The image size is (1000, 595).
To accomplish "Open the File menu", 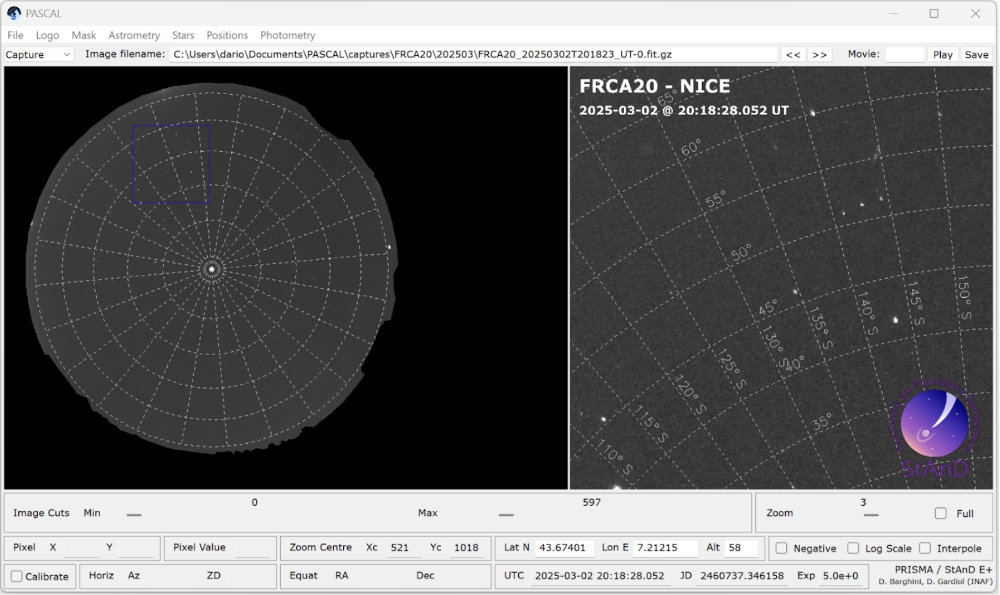I will coord(15,34).
